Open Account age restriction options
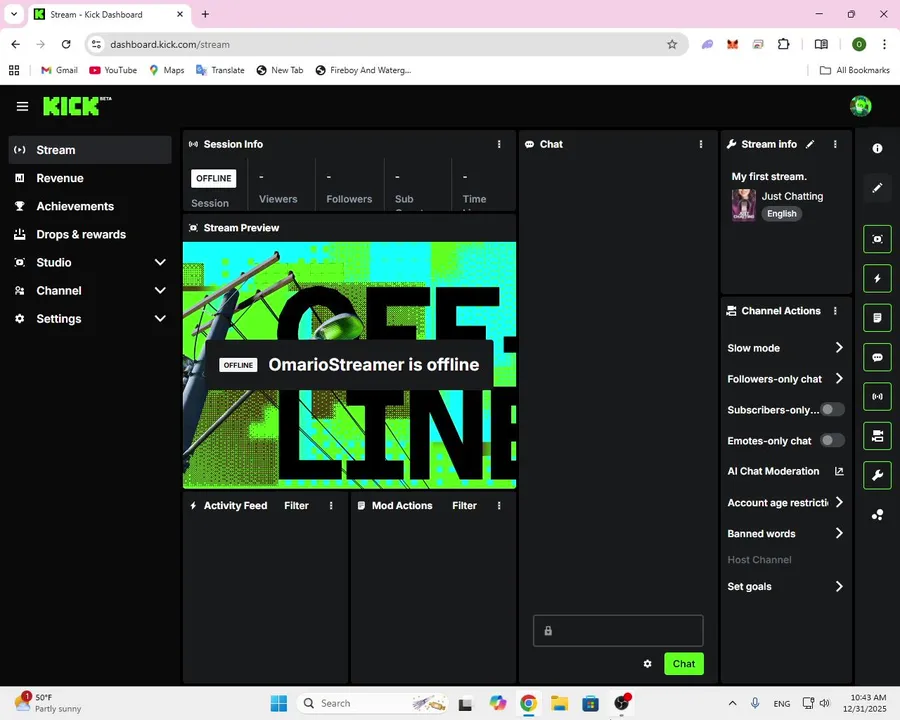 pyautogui.click(x=785, y=502)
